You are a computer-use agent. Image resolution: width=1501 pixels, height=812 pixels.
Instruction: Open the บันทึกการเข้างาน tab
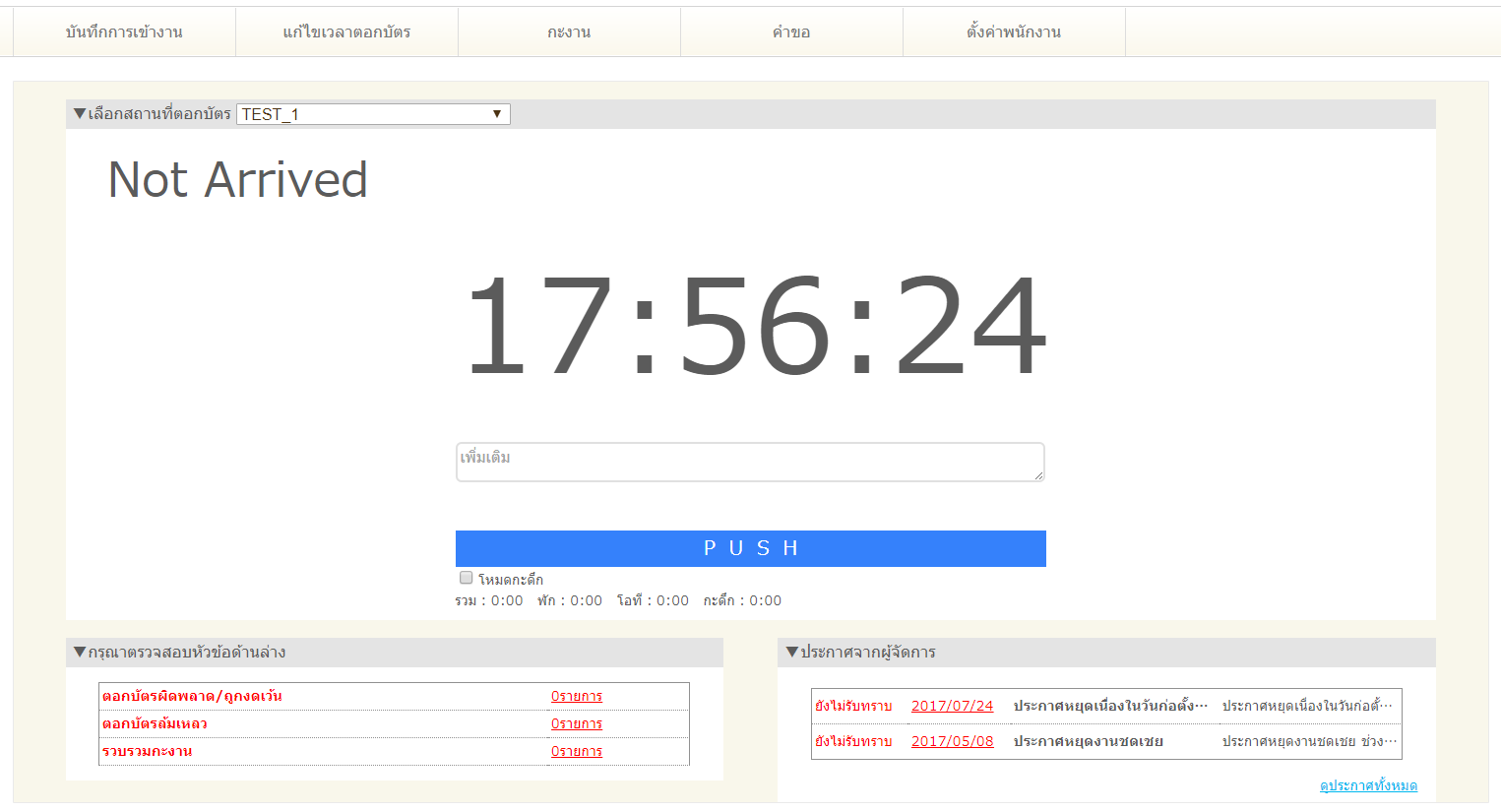pos(124,32)
